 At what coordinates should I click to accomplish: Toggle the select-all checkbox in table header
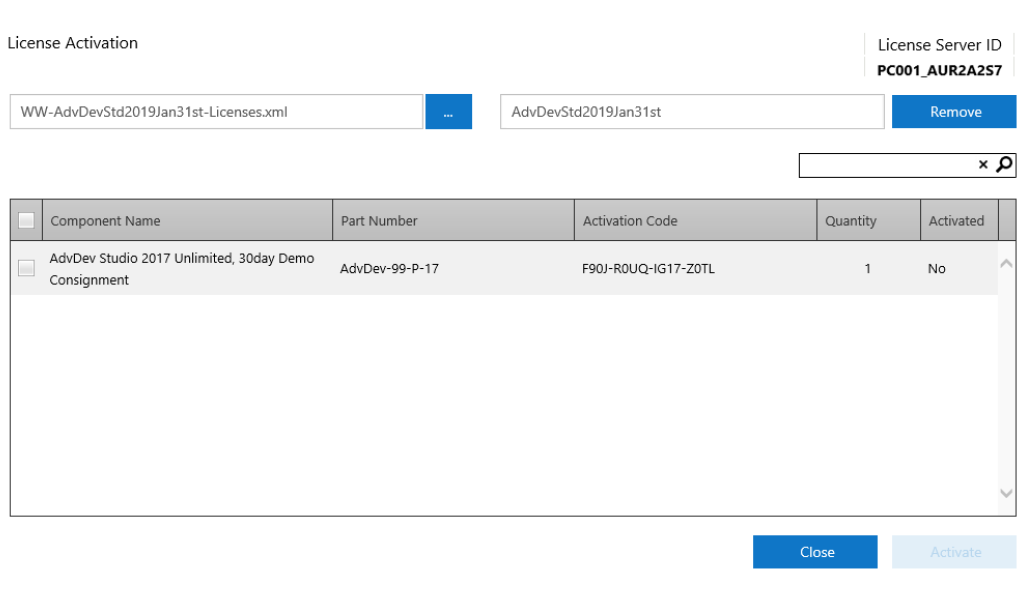(x=26, y=220)
